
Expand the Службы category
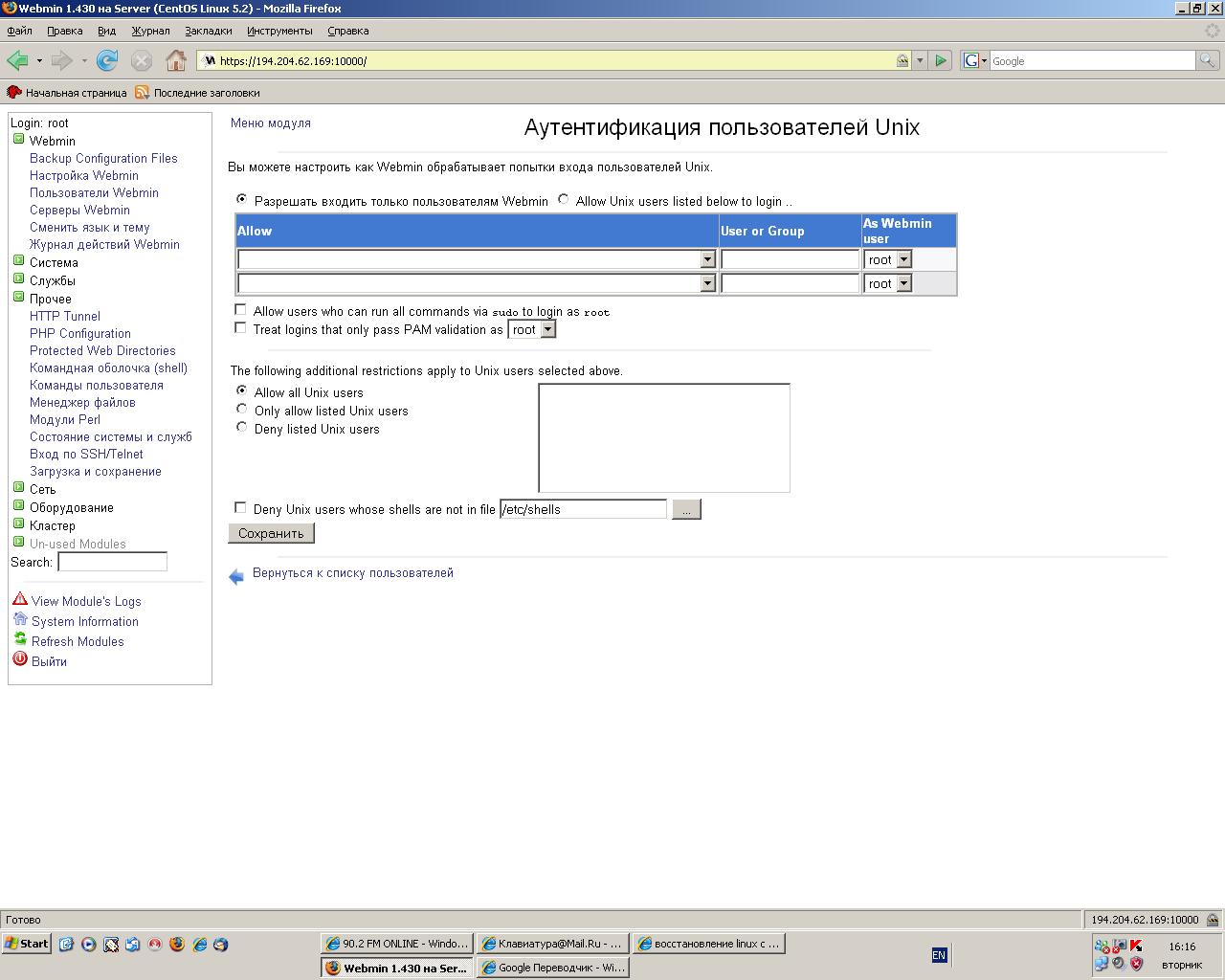click(x=18, y=278)
